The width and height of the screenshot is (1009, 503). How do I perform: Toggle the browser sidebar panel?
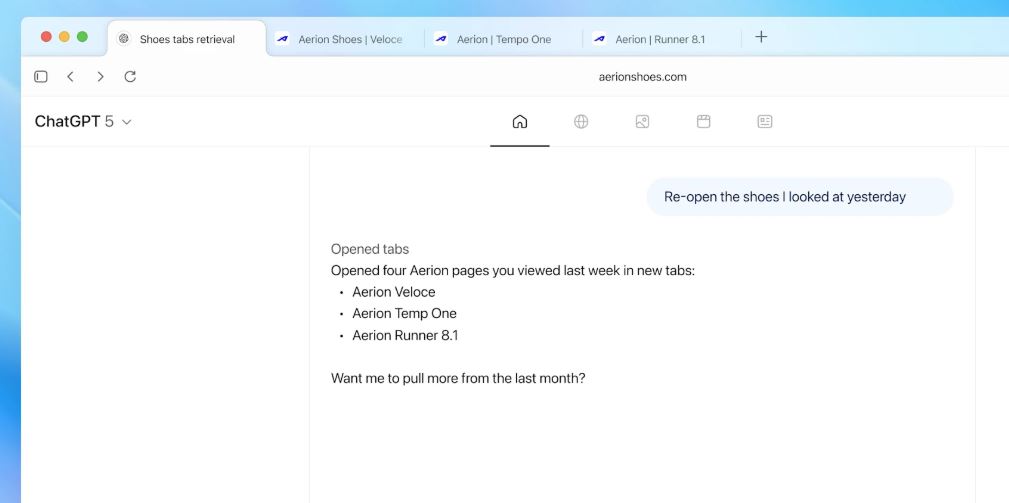(41, 76)
